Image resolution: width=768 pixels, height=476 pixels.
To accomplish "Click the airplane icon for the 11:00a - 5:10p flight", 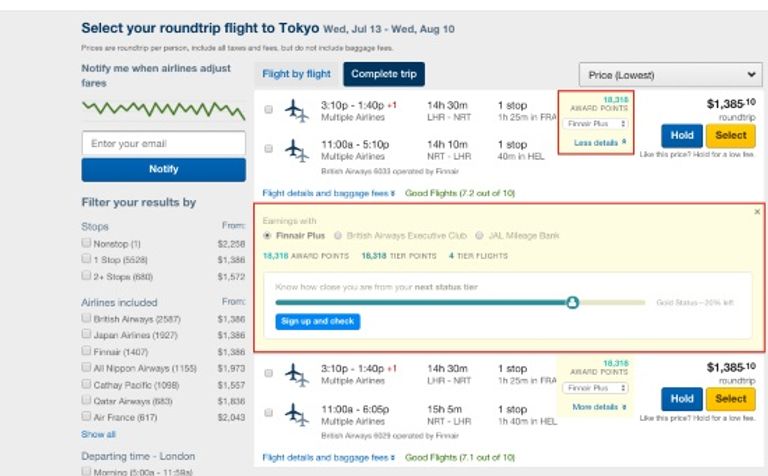I will coord(297,150).
